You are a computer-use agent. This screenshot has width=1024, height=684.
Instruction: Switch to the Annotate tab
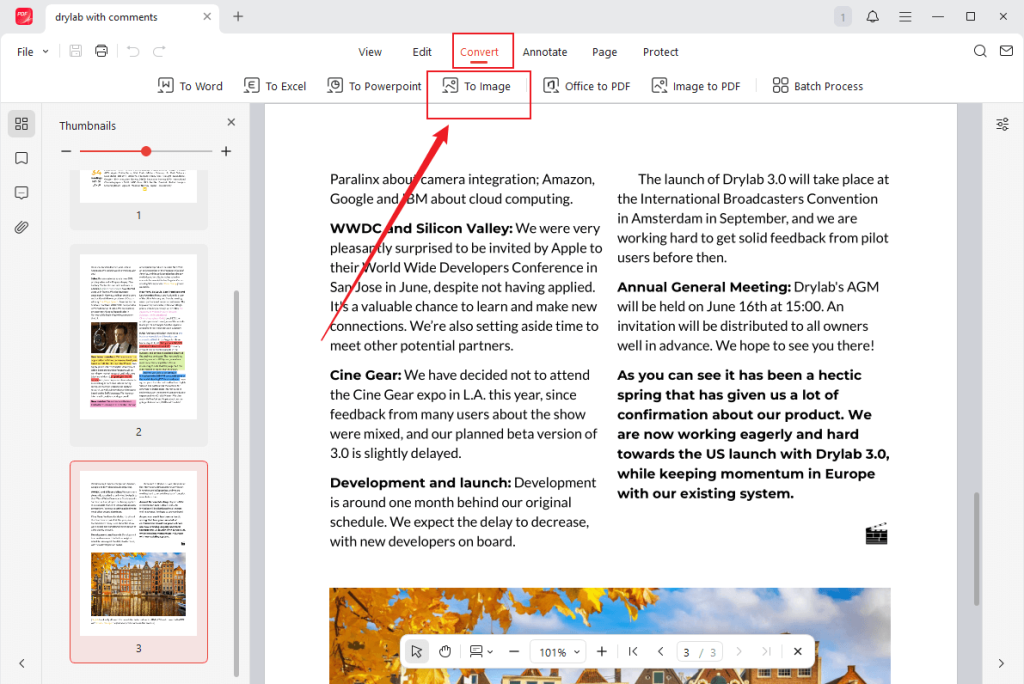(x=544, y=51)
